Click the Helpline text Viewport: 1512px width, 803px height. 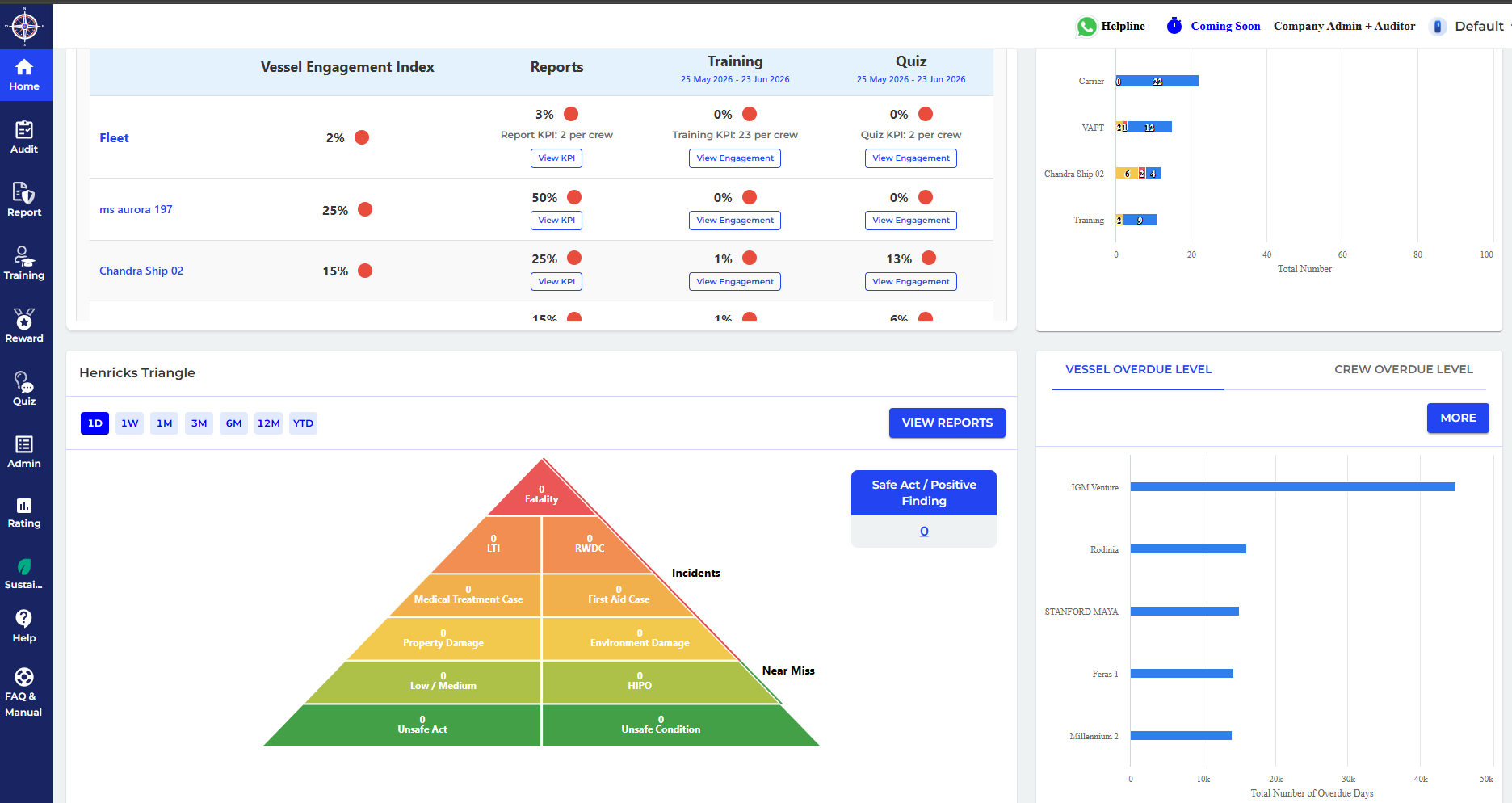coord(1123,26)
